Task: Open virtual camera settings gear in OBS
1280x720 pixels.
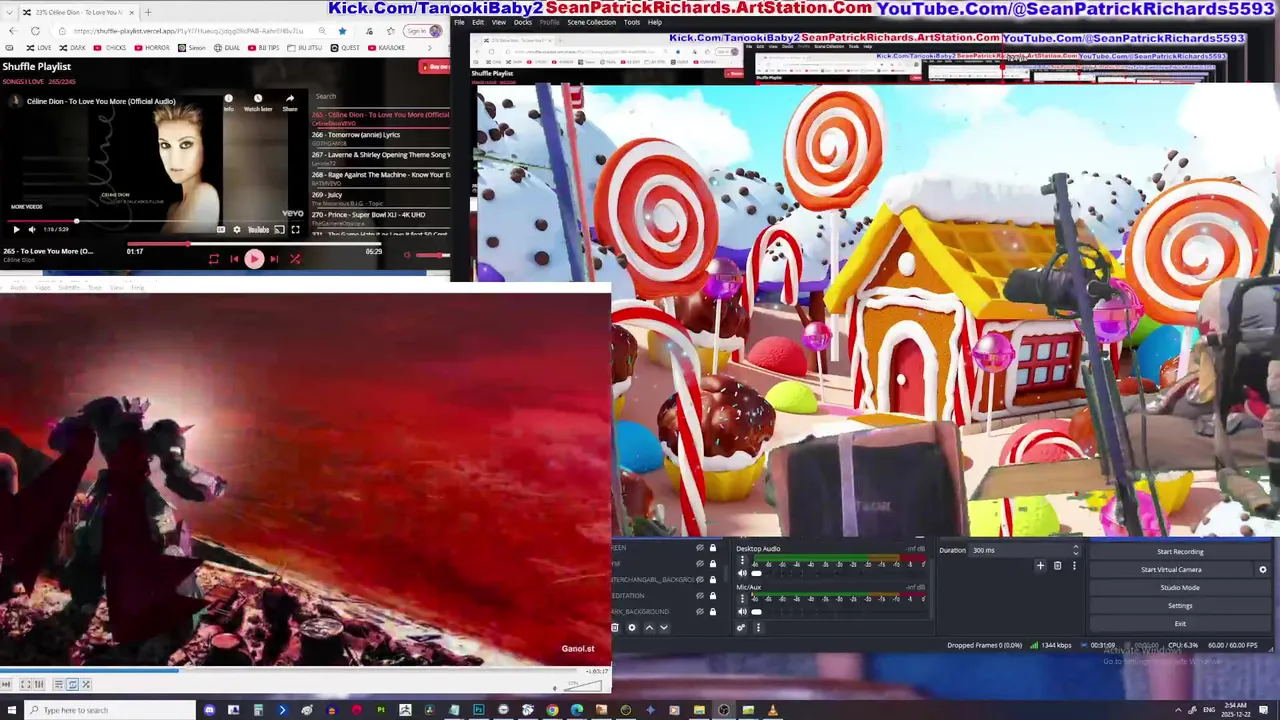Action: [x=1262, y=570]
